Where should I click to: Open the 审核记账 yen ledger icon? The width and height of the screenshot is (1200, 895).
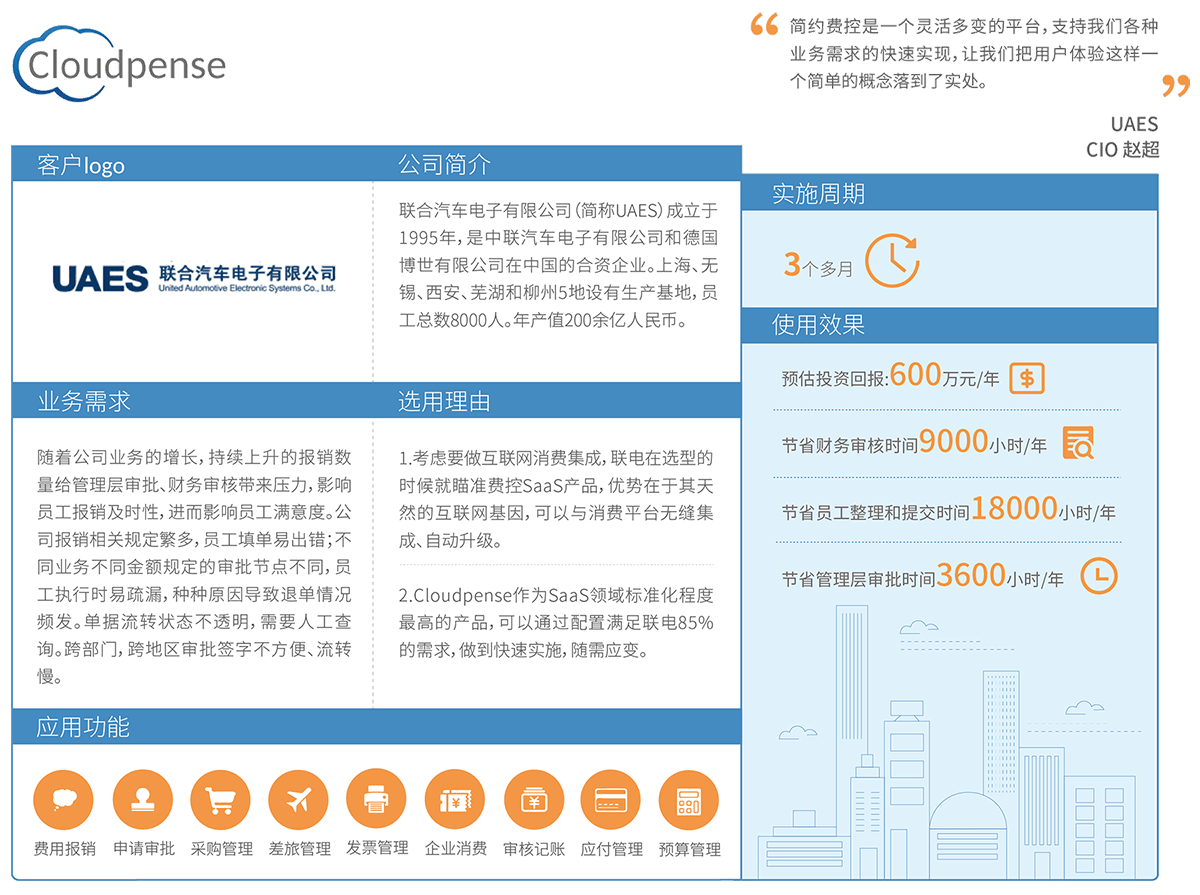pos(533,800)
